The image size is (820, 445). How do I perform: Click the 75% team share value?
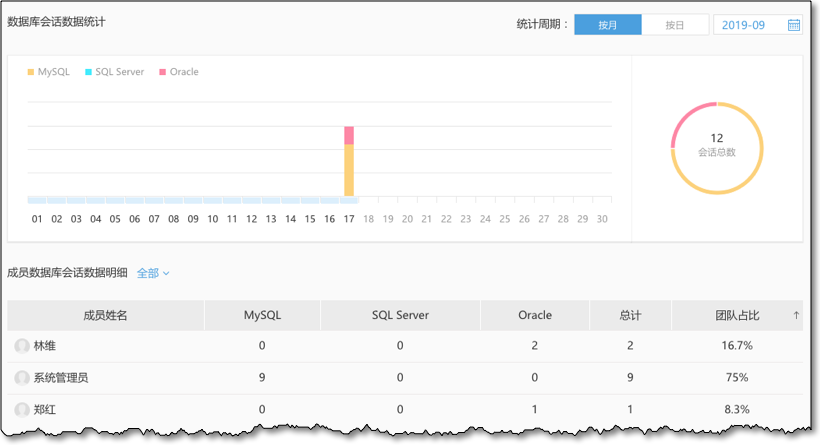tap(737, 378)
